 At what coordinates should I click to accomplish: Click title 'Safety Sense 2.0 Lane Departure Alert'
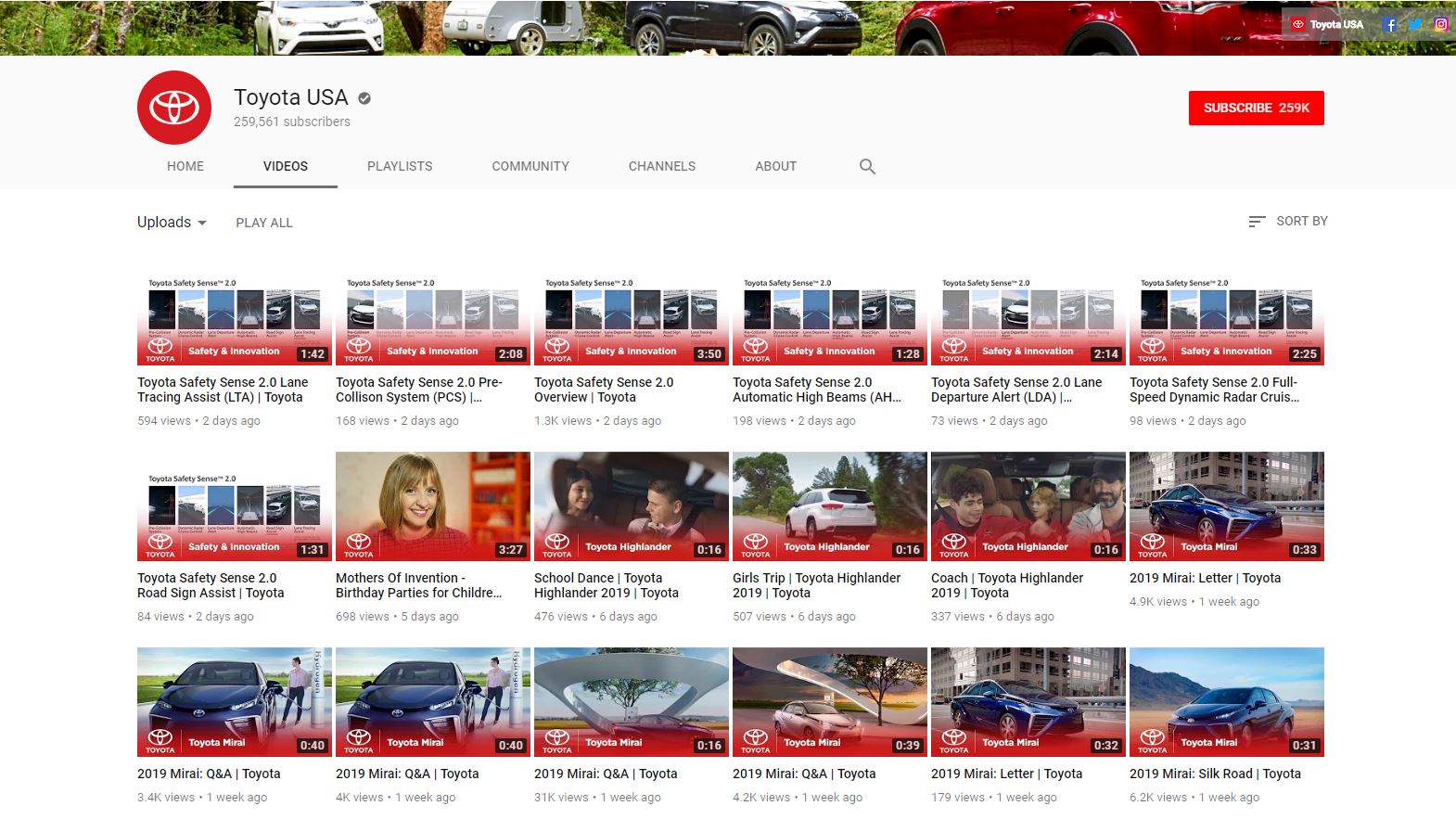(1016, 390)
